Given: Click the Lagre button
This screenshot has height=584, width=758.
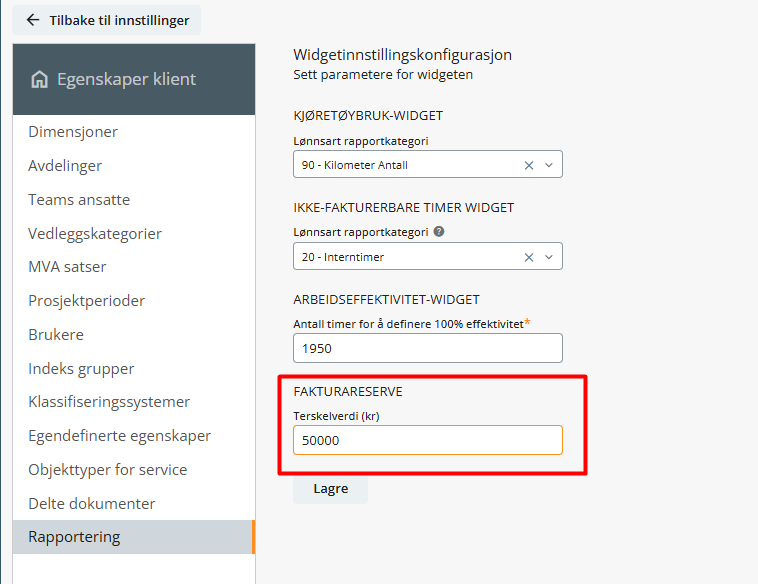Looking at the screenshot, I should point(331,489).
